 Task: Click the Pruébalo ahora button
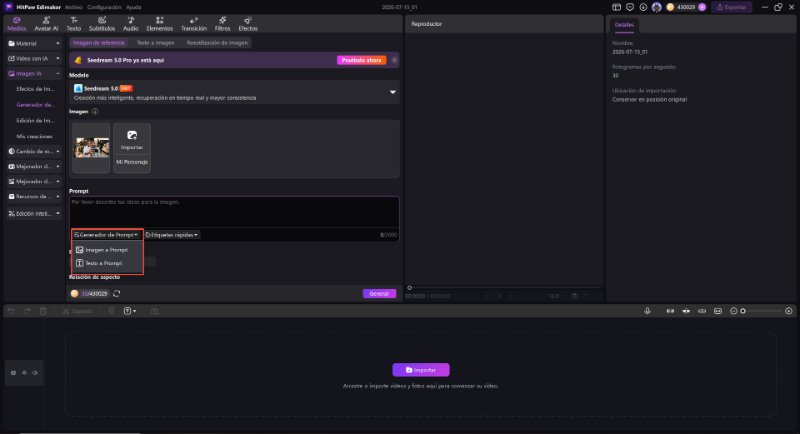point(361,60)
